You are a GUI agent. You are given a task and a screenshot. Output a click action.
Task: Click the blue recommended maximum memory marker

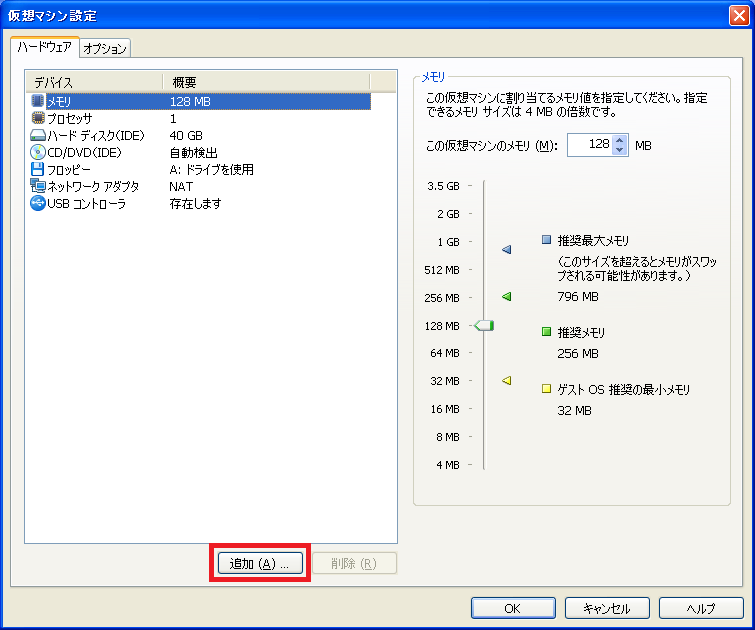click(506, 249)
